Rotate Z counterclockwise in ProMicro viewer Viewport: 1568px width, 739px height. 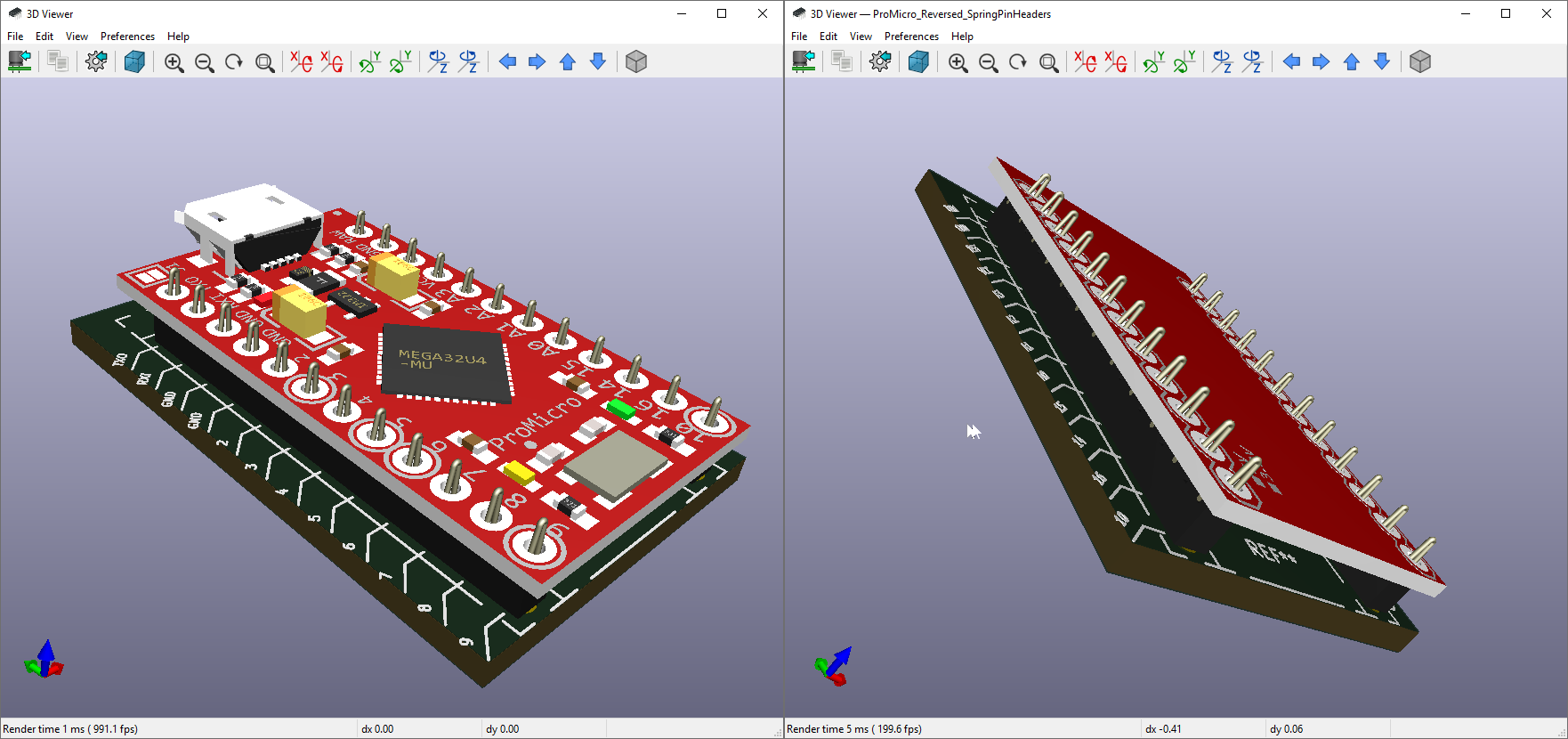[x=1252, y=61]
